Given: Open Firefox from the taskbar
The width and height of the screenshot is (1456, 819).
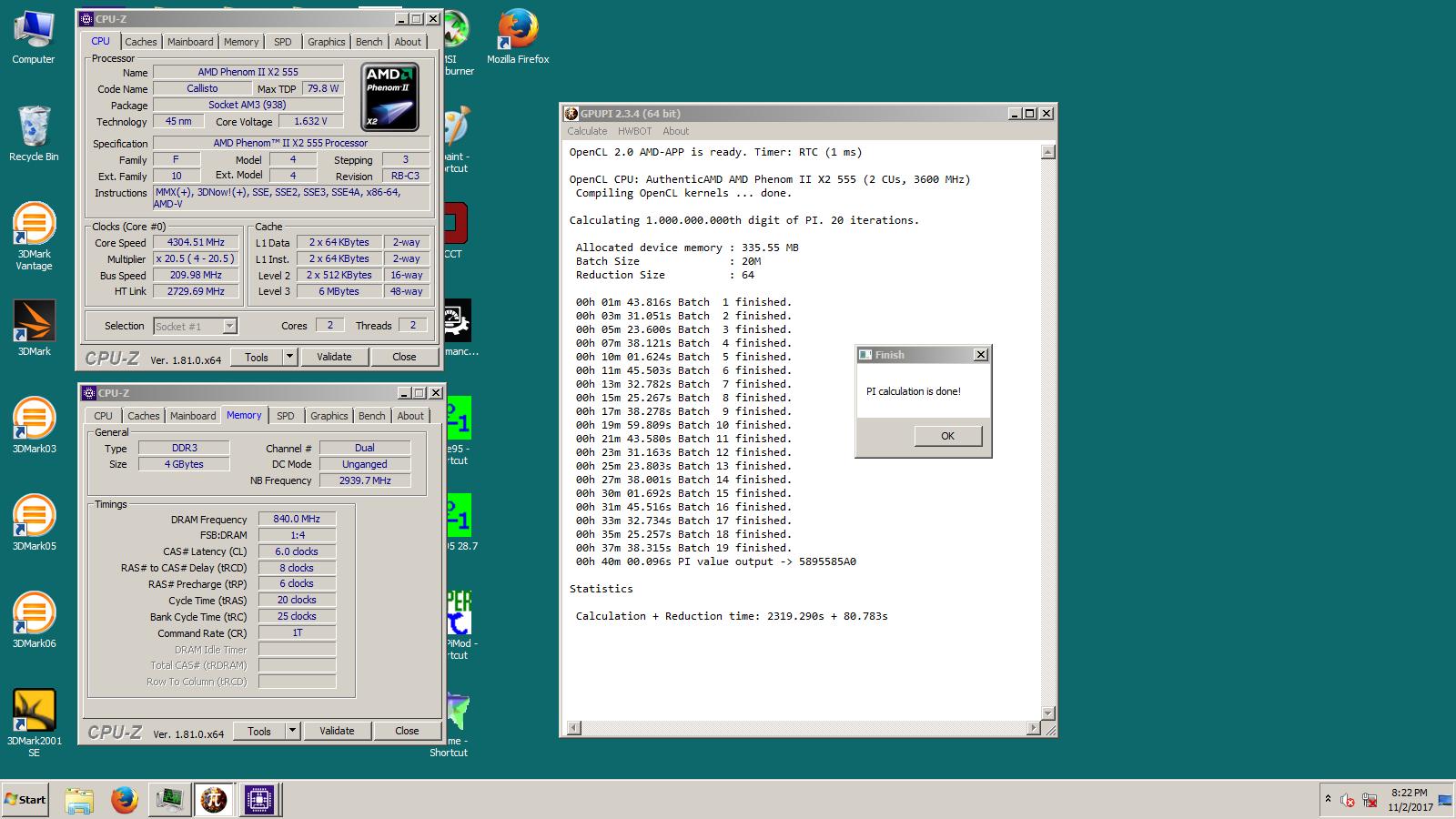Looking at the screenshot, I should (125, 800).
